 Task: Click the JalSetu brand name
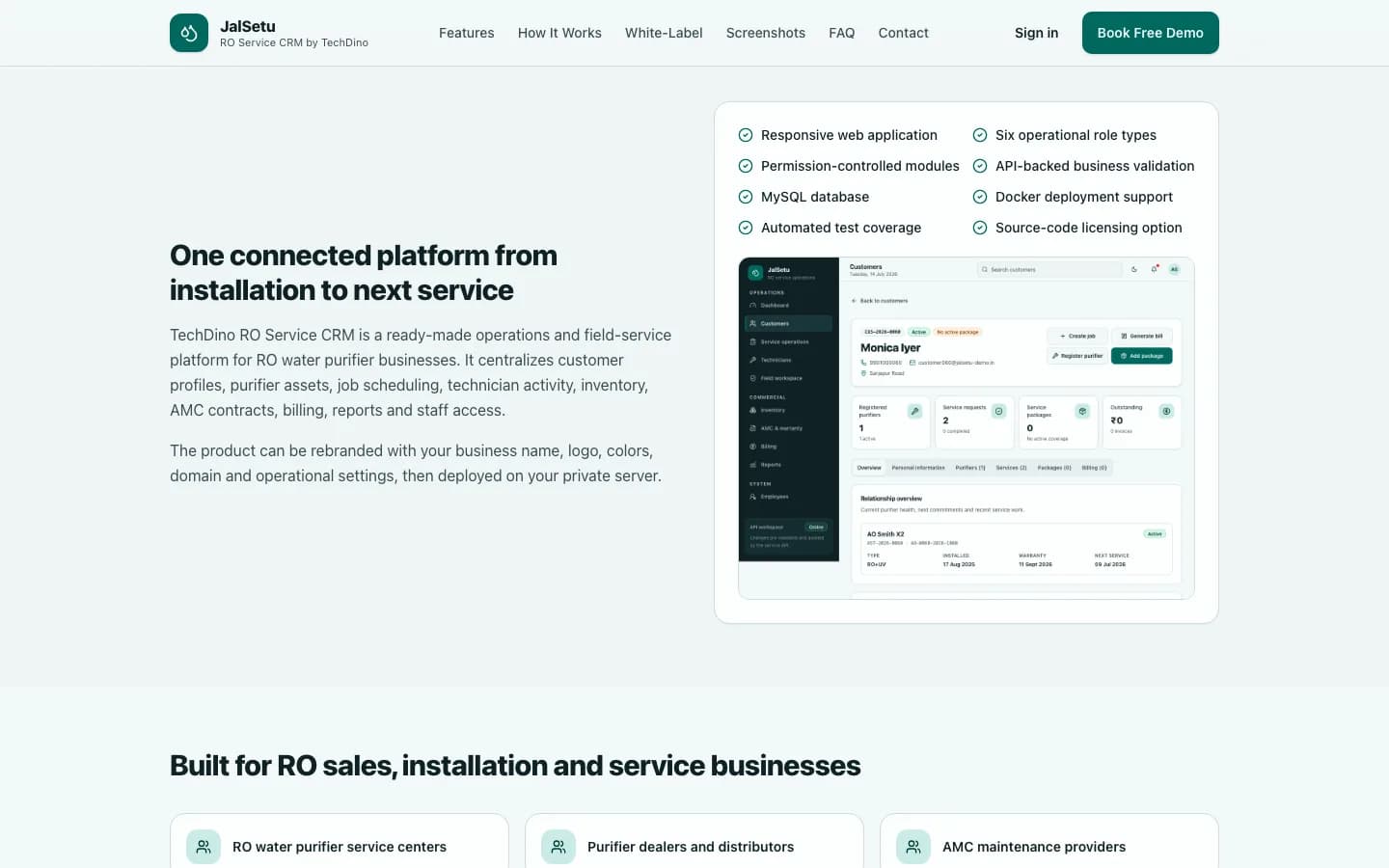point(248,26)
